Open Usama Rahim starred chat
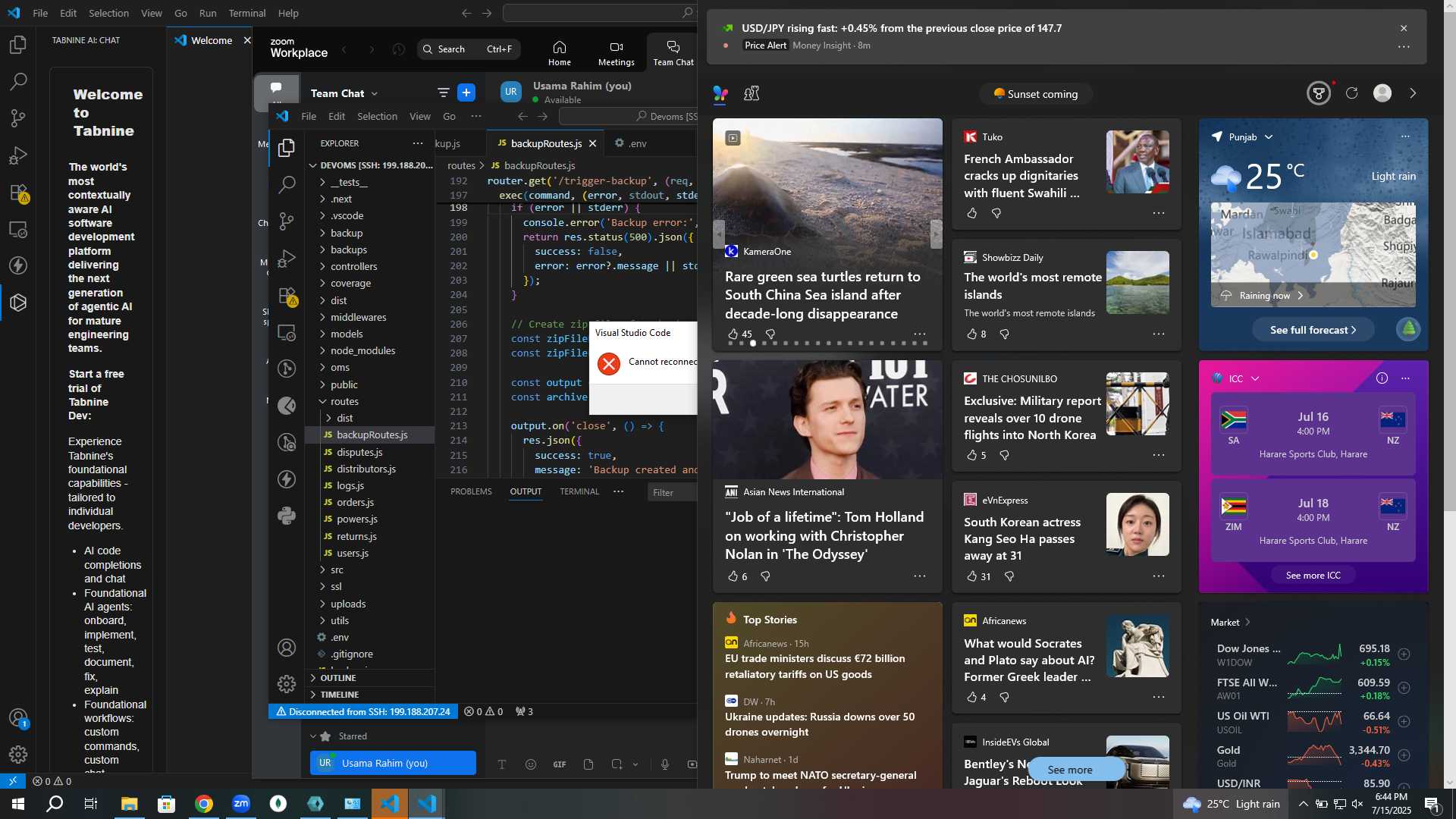This screenshot has width=1456, height=819. coord(393,763)
